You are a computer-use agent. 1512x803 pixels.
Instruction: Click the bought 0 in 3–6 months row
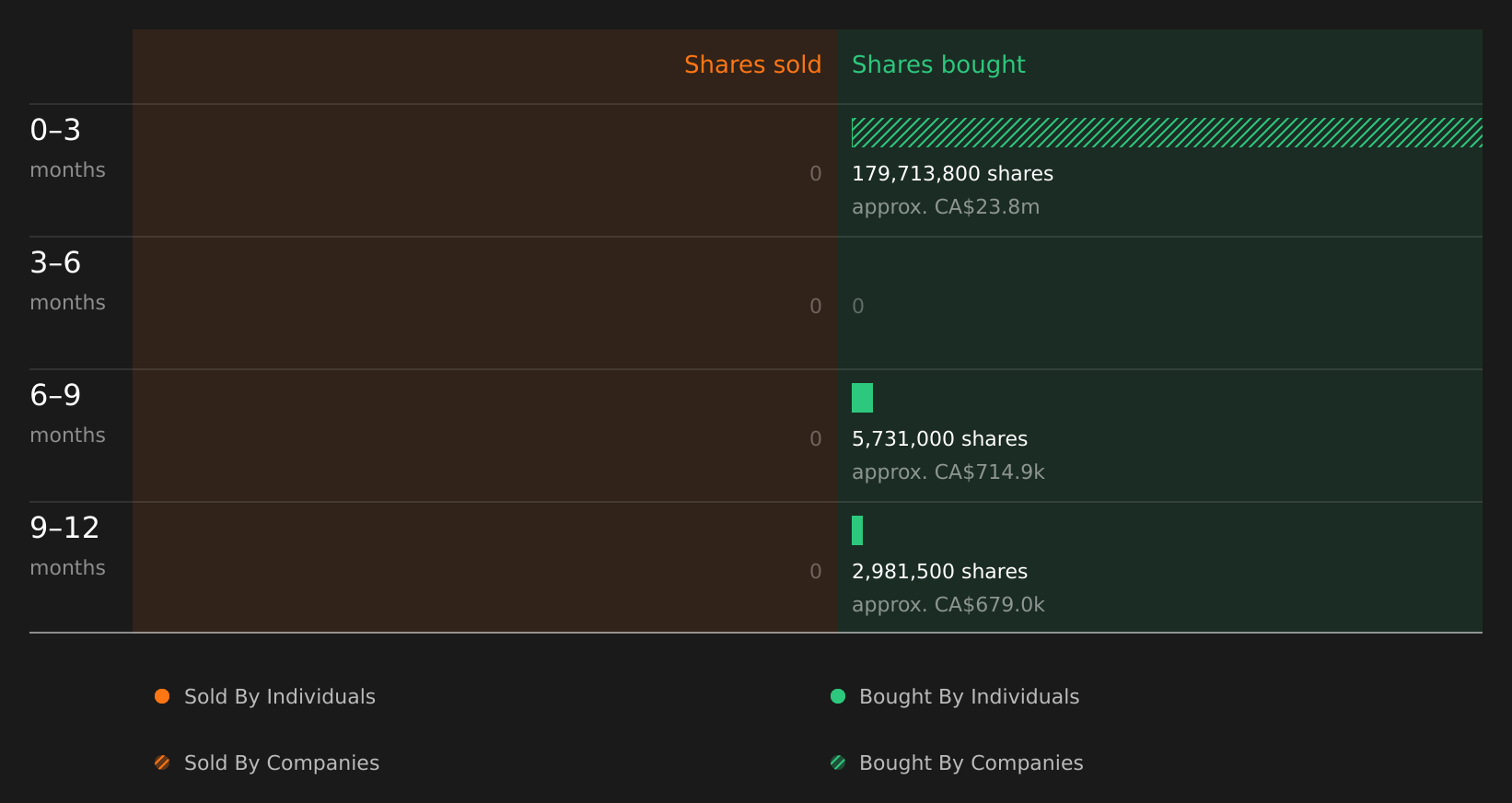pyautogui.click(x=858, y=307)
